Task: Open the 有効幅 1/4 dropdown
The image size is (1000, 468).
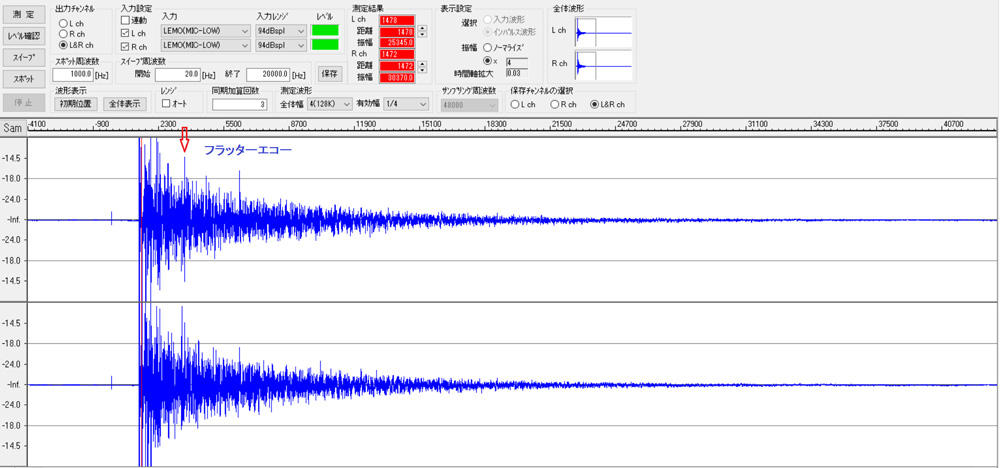Action: point(408,103)
